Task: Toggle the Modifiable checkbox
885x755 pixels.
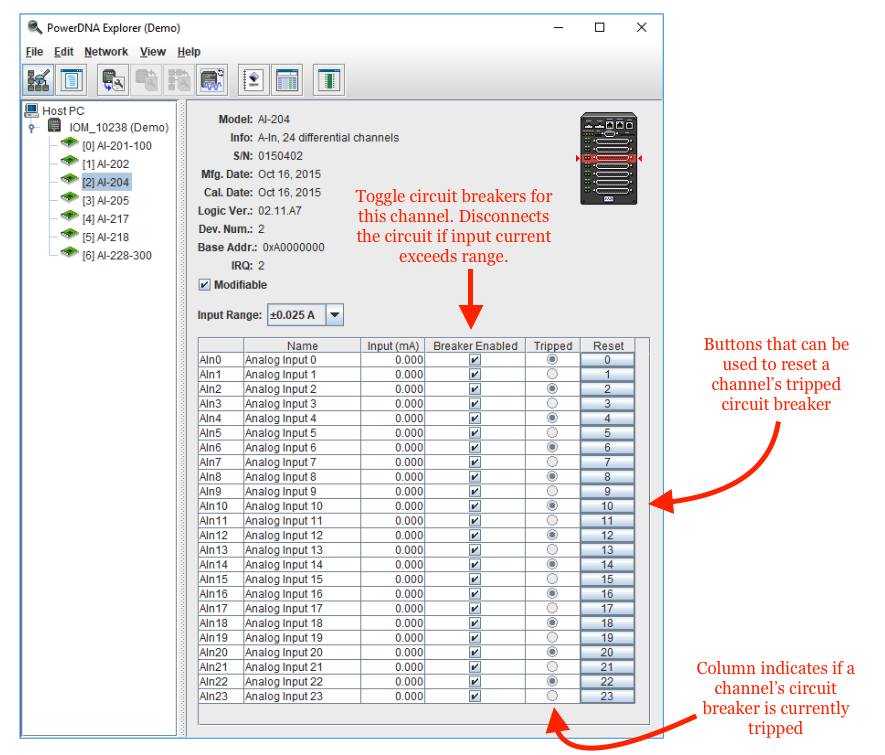Action: tap(204, 285)
